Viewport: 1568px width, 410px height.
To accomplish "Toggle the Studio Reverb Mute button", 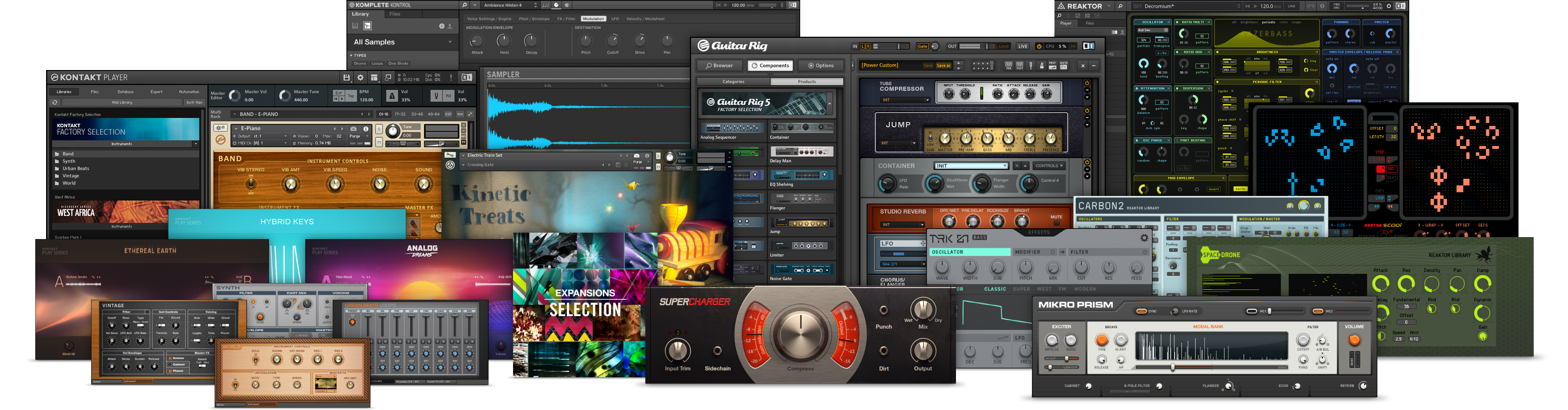I will (x=1057, y=223).
